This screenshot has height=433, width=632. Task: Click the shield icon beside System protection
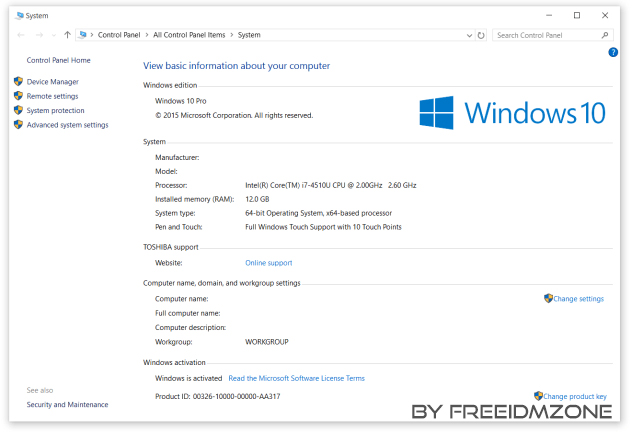click(18, 110)
